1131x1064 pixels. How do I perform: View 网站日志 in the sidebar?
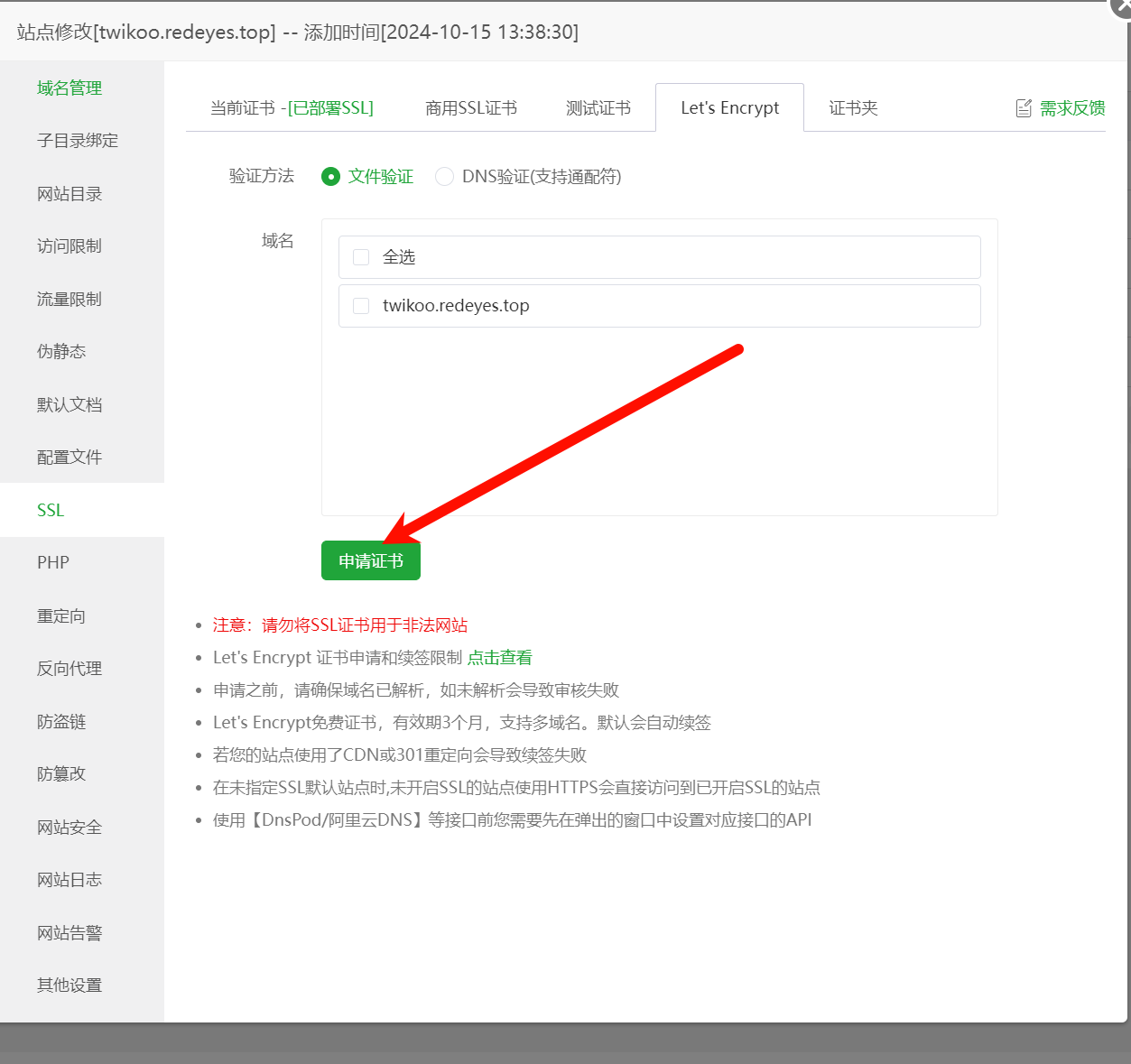[x=69, y=879]
